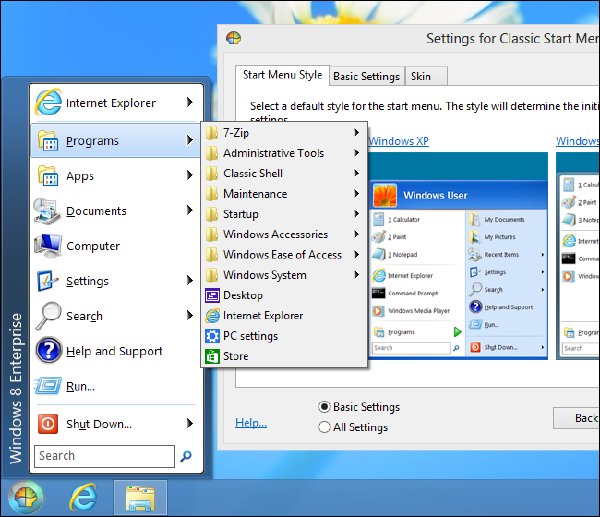Click the Windows Ease of Access folder icon
Image resolution: width=600 pixels, height=517 pixels.
click(212, 254)
